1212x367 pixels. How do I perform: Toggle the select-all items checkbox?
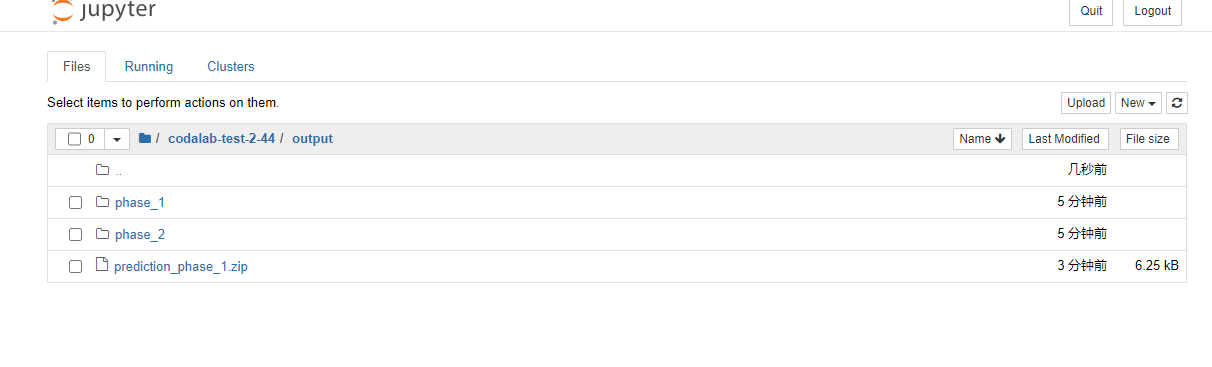click(74, 139)
